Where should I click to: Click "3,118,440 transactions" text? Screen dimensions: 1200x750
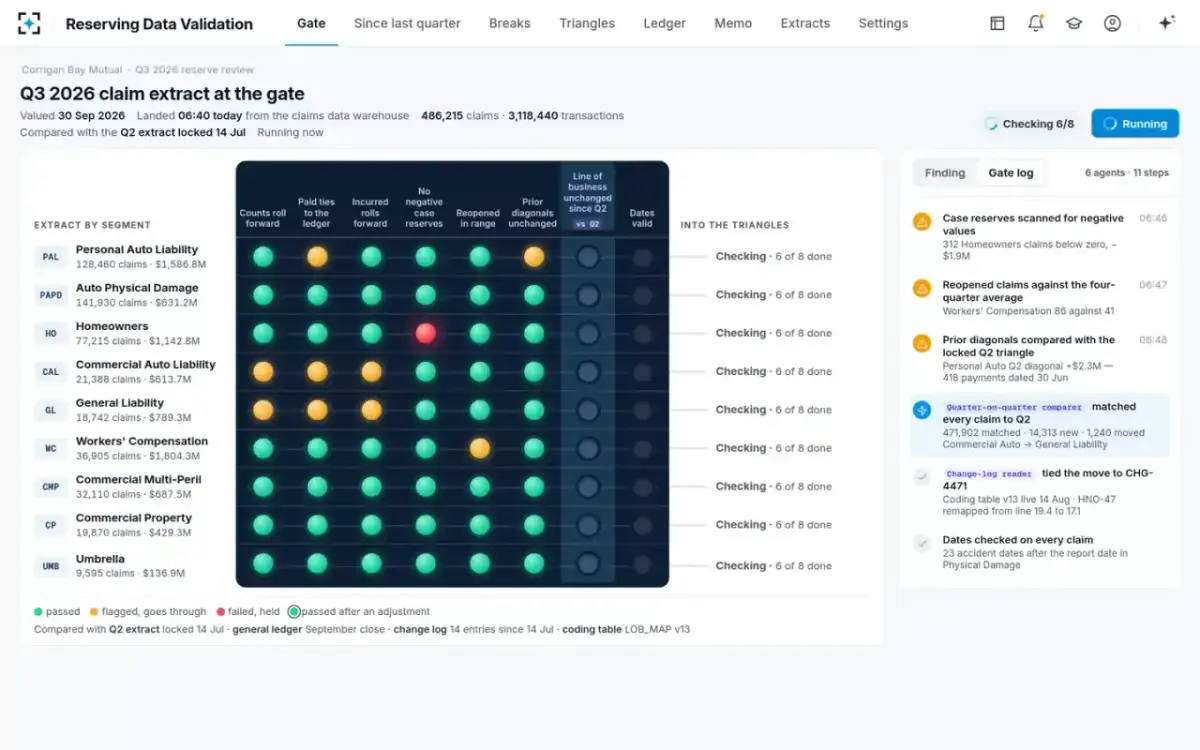pos(566,116)
